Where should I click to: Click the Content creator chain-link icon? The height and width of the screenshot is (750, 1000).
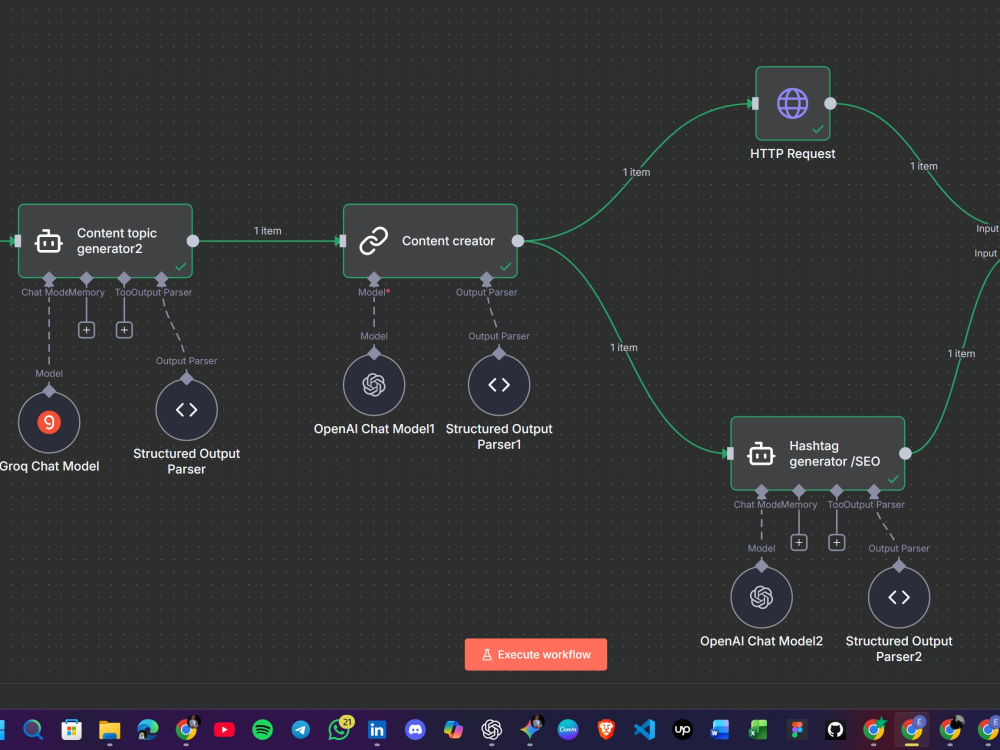pyautogui.click(x=374, y=241)
